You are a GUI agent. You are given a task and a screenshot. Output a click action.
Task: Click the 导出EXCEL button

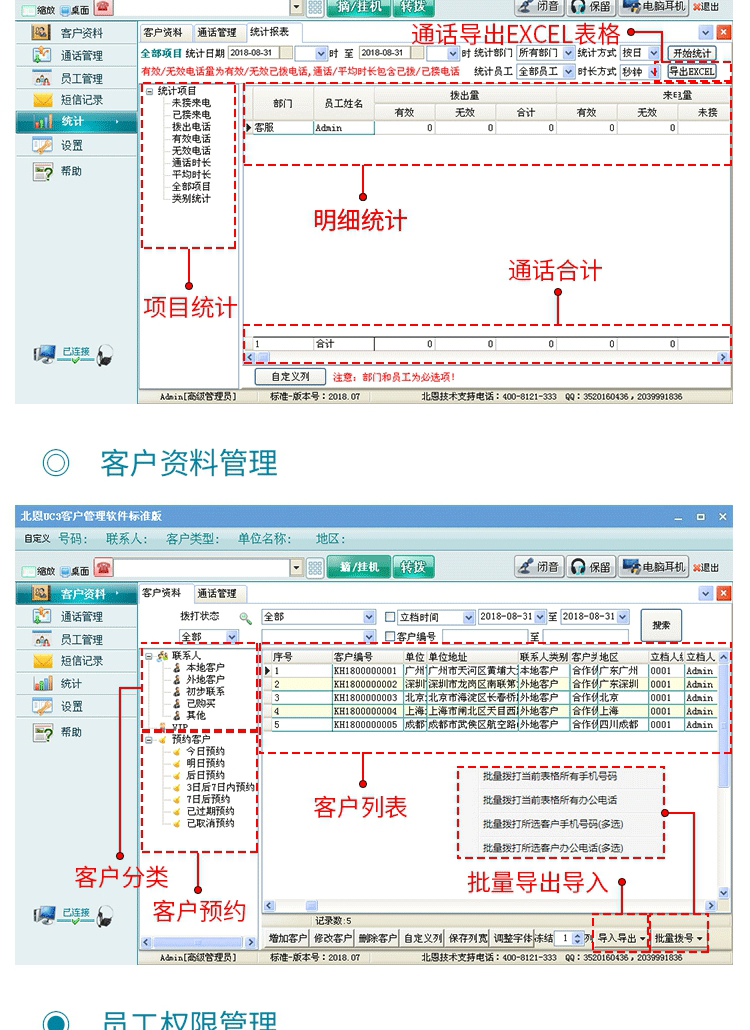(x=692, y=72)
